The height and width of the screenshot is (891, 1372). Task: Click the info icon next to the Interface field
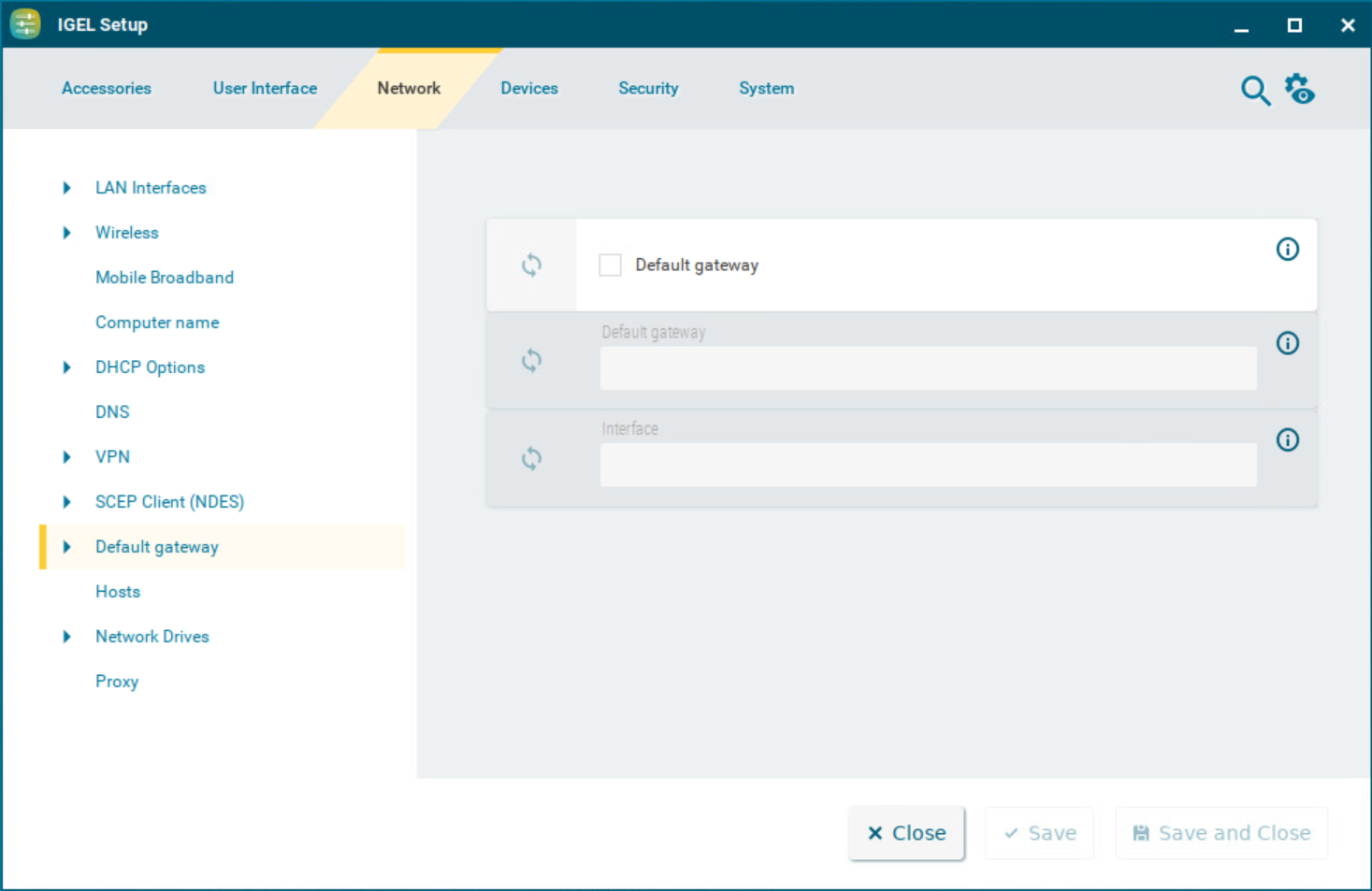1288,439
